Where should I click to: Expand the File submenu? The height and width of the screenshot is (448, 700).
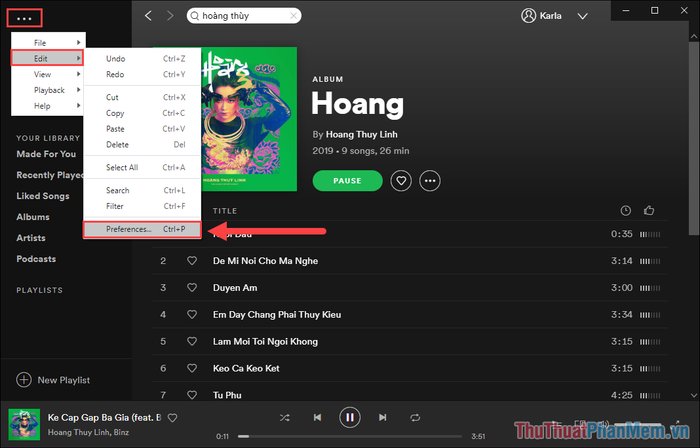coord(48,43)
